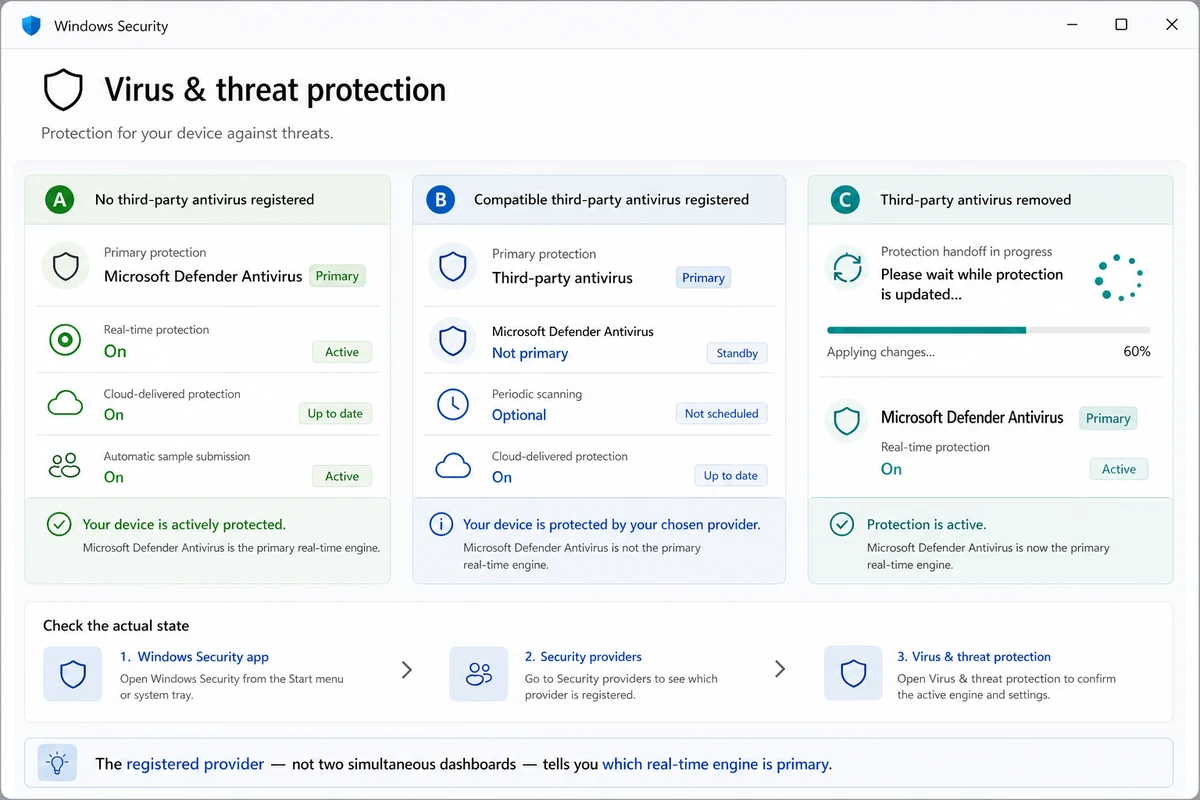Click 'Protection is active.' message
Viewport: 1200px width, 800px height.
point(926,524)
